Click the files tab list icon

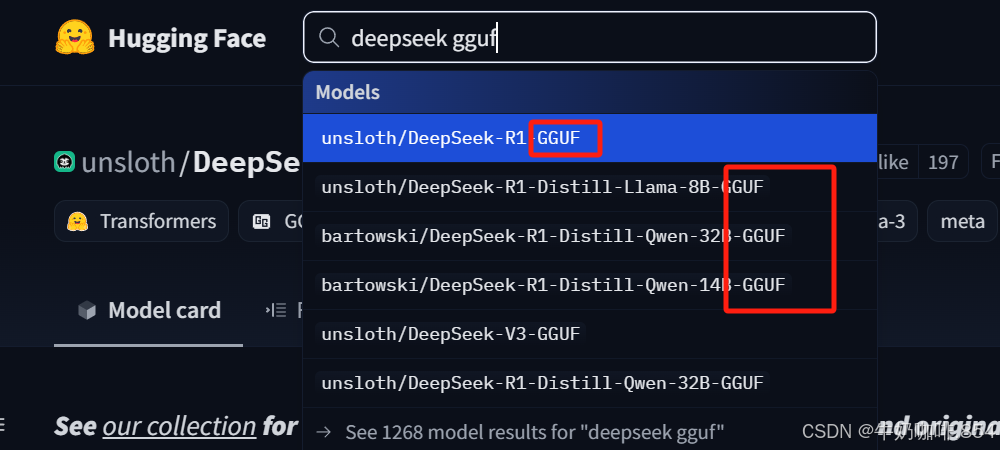tap(276, 311)
